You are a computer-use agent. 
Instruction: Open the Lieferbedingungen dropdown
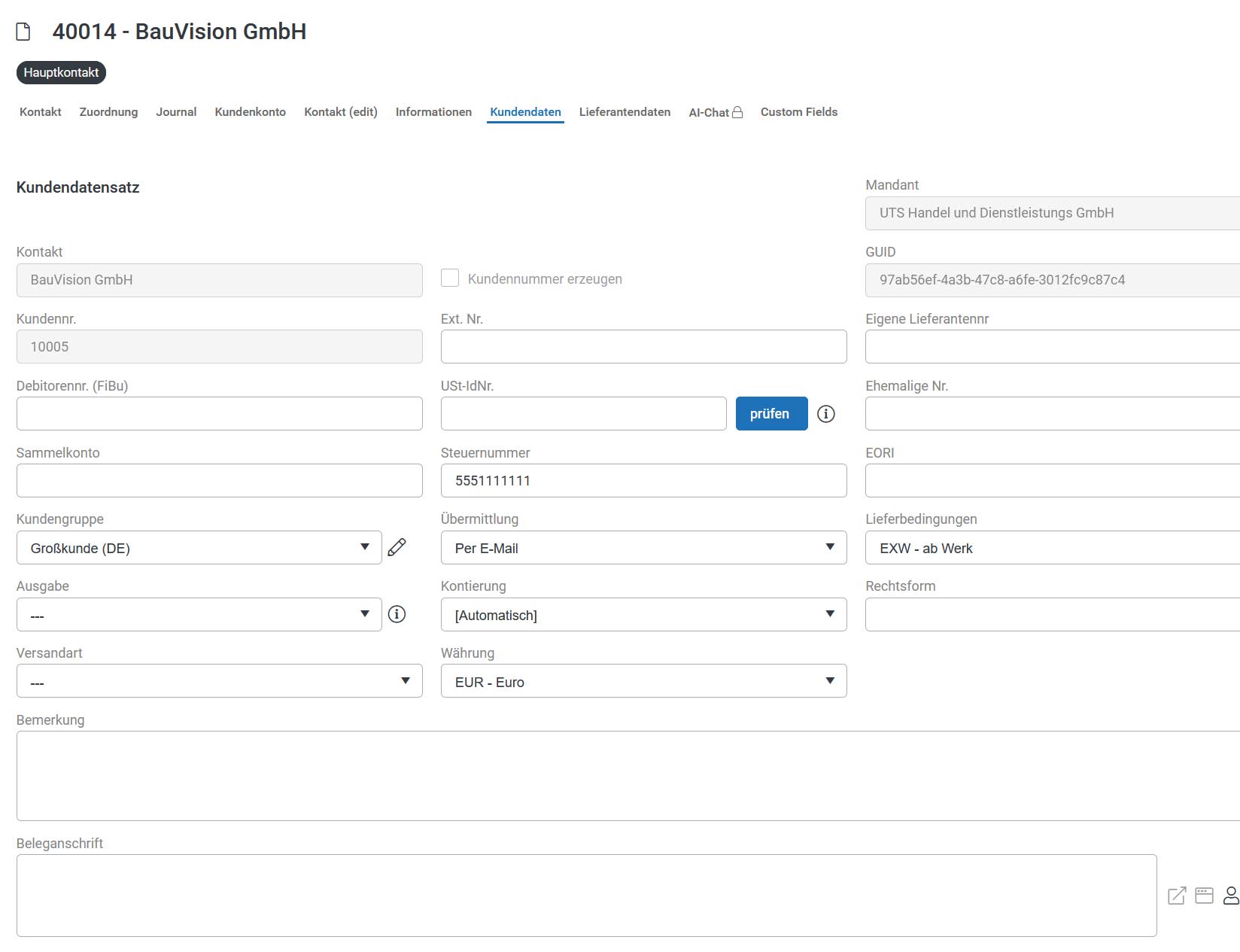point(1053,548)
